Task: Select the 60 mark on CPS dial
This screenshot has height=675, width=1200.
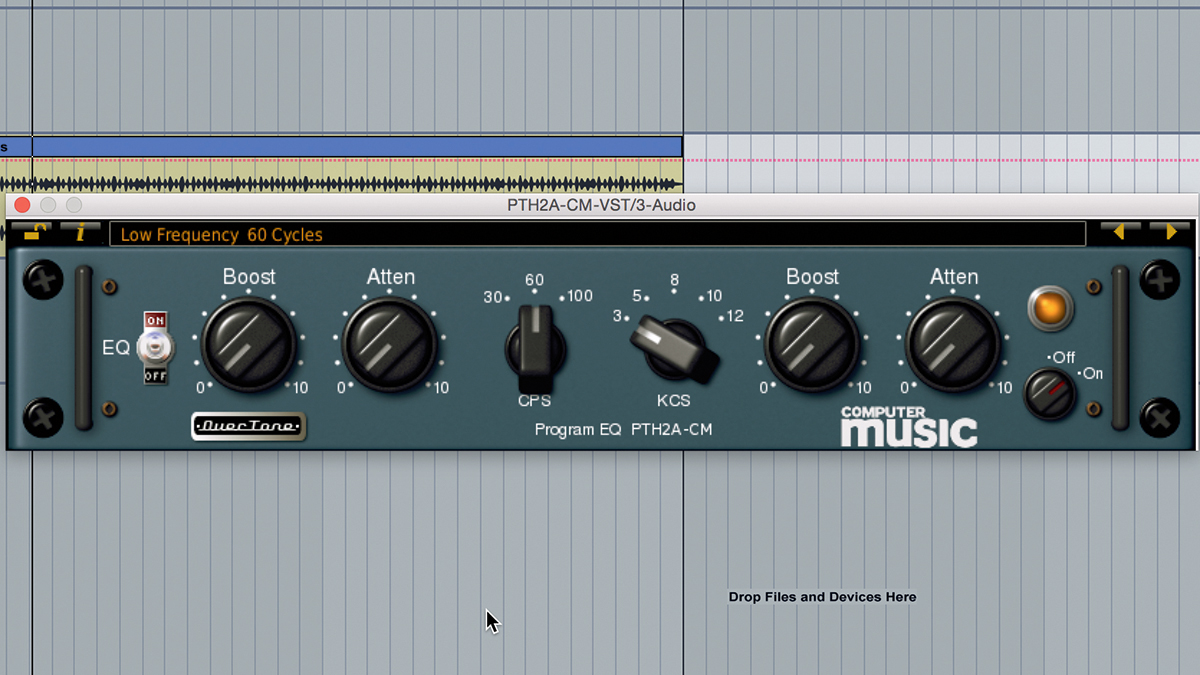Action: tap(534, 281)
